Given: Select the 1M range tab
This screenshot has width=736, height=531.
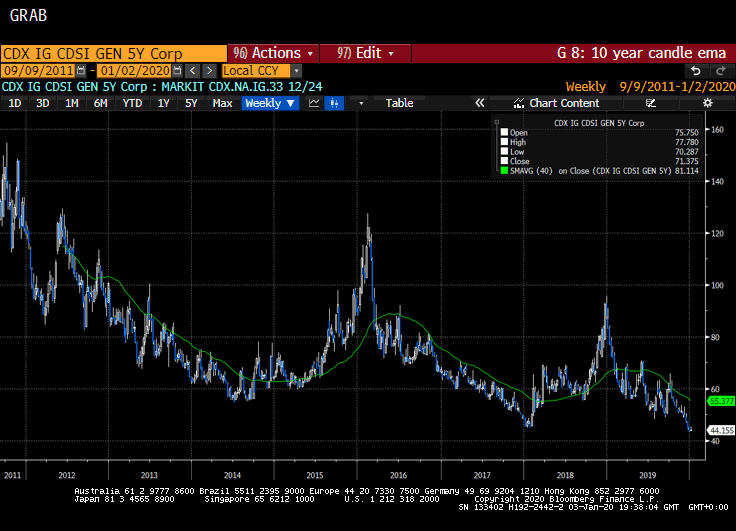Looking at the screenshot, I should (71, 103).
